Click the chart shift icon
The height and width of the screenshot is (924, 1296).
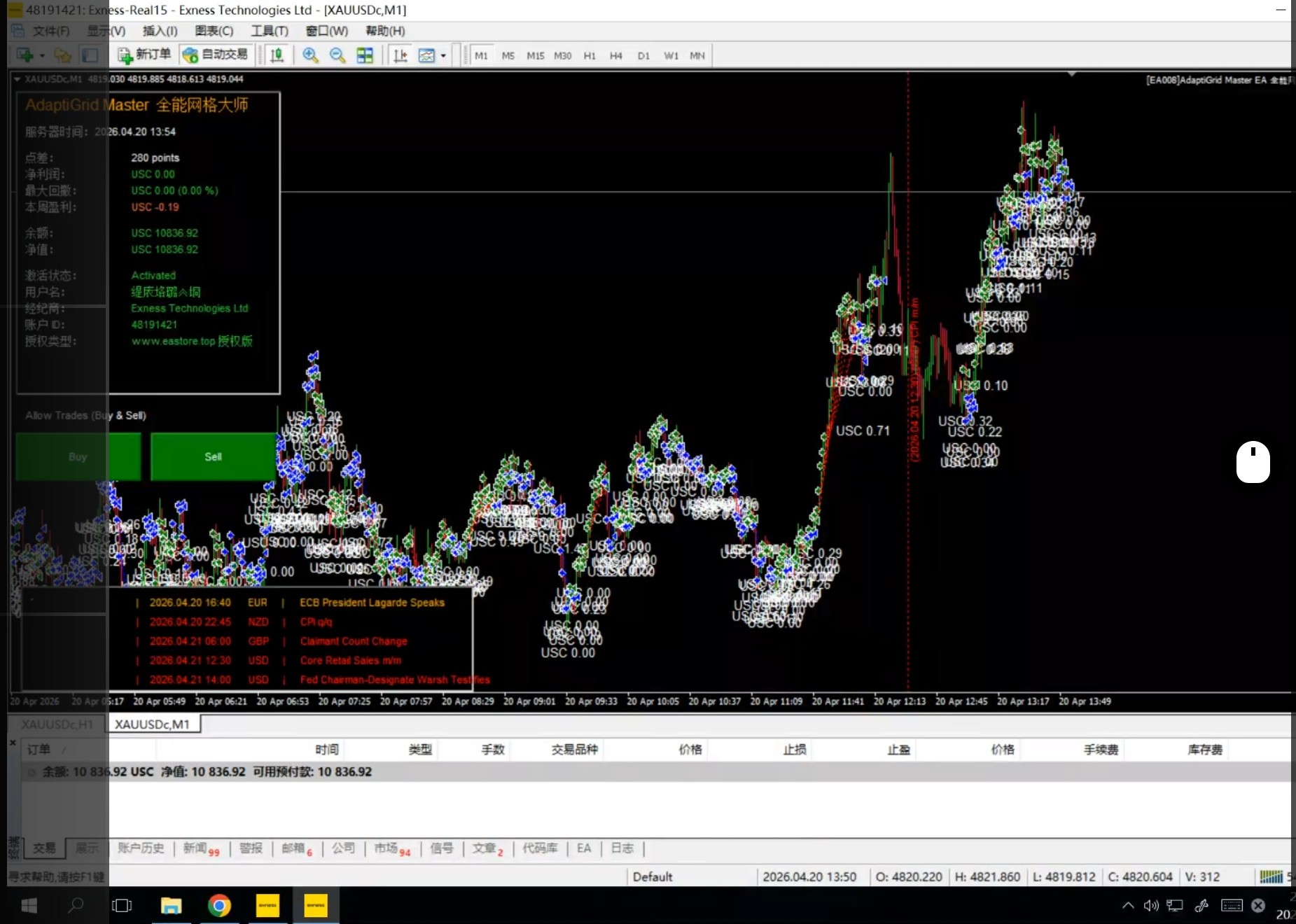click(400, 55)
